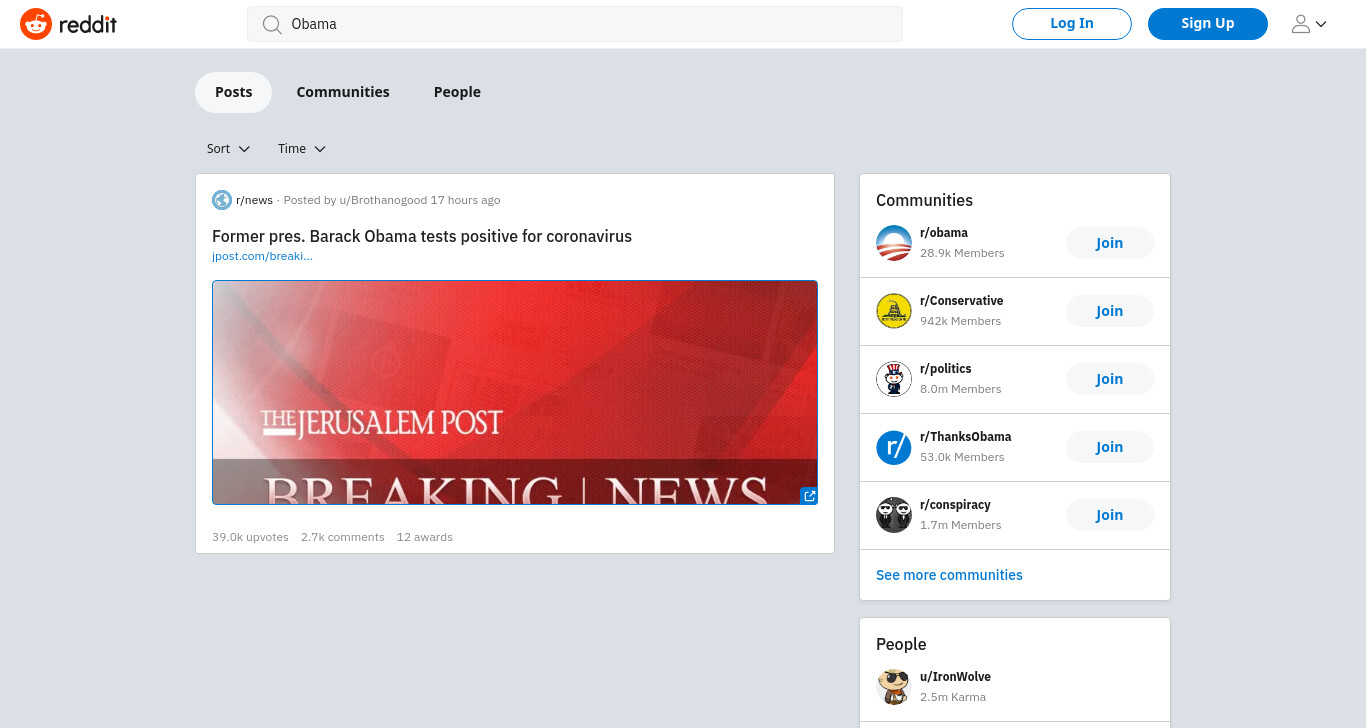Switch to the People tab
The image size is (1366, 728).
pos(457,92)
